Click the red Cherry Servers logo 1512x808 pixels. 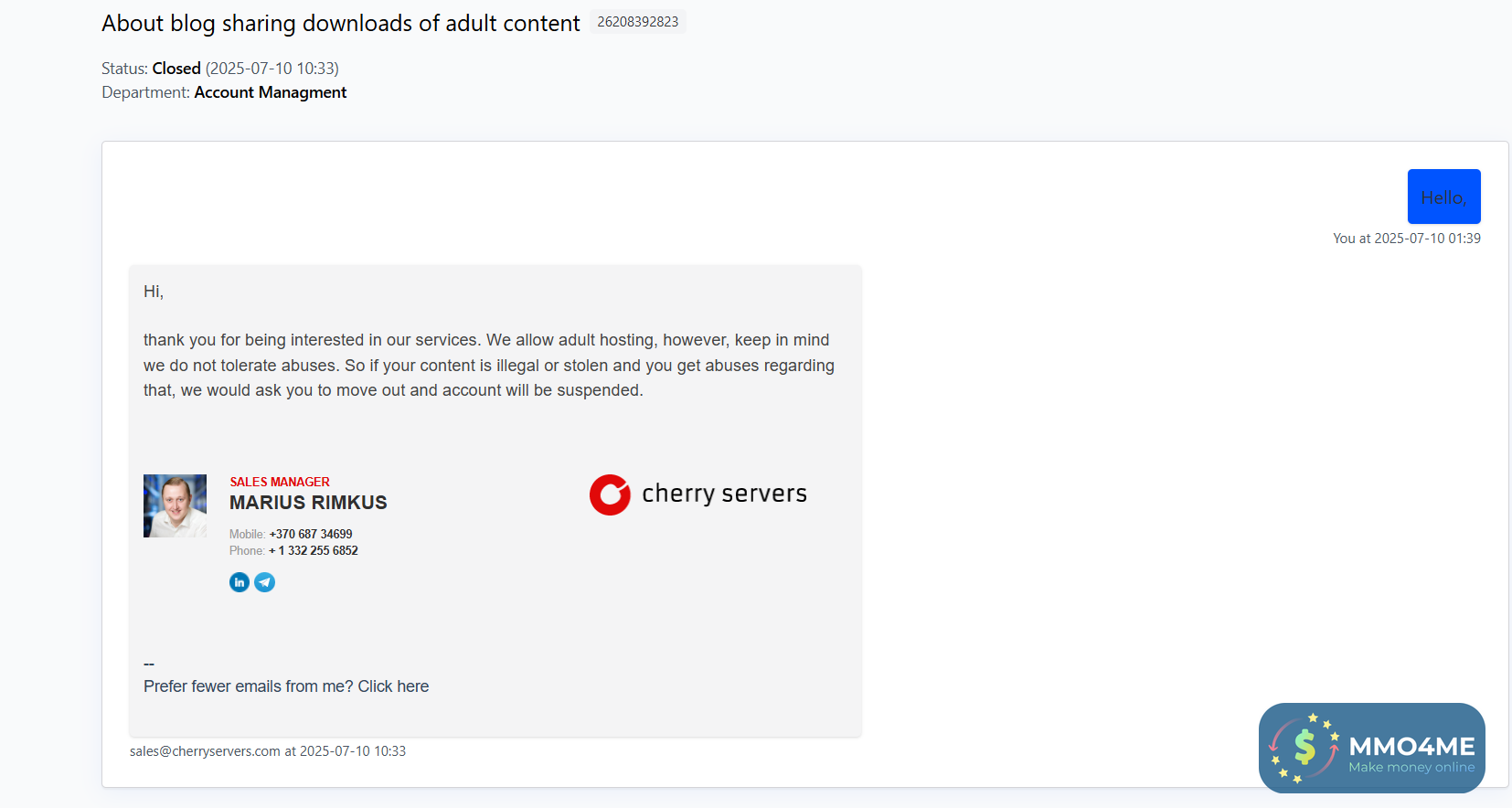[610, 494]
